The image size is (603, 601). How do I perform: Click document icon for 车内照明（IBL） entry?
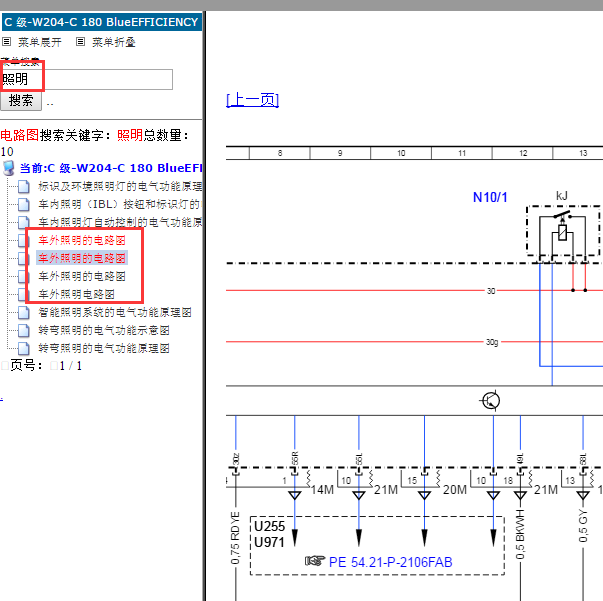(x=23, y=205)
